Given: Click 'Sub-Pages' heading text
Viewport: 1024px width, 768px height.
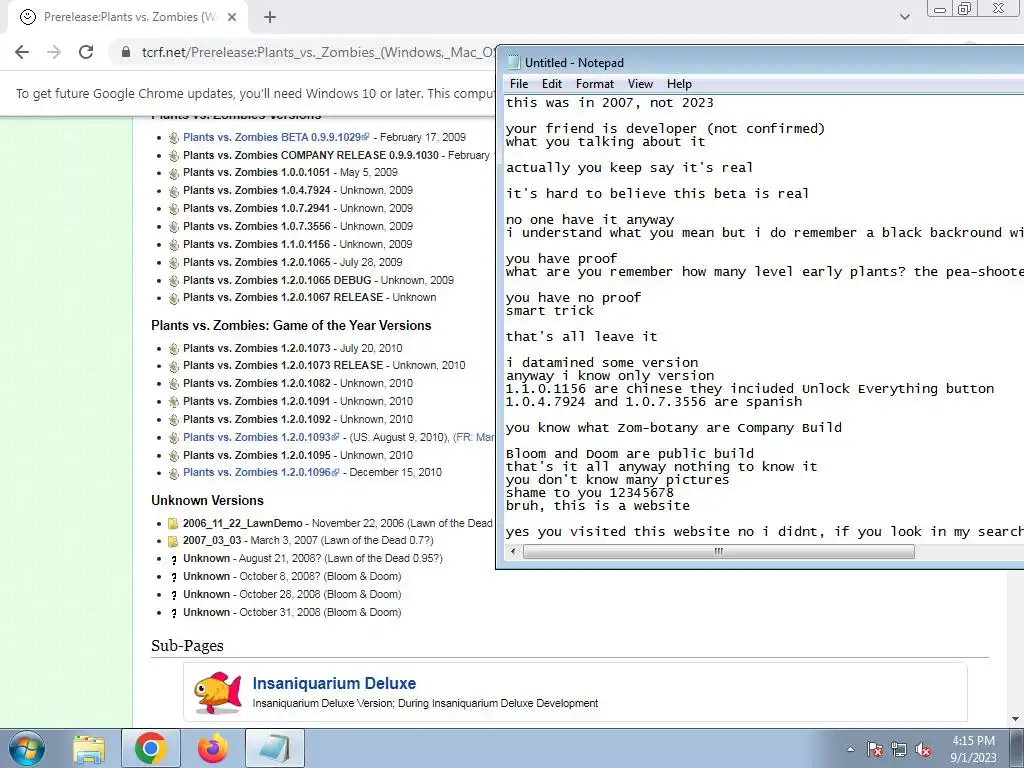Looking at the screenshot, I should pyautogui.click(x=187, y=645).
